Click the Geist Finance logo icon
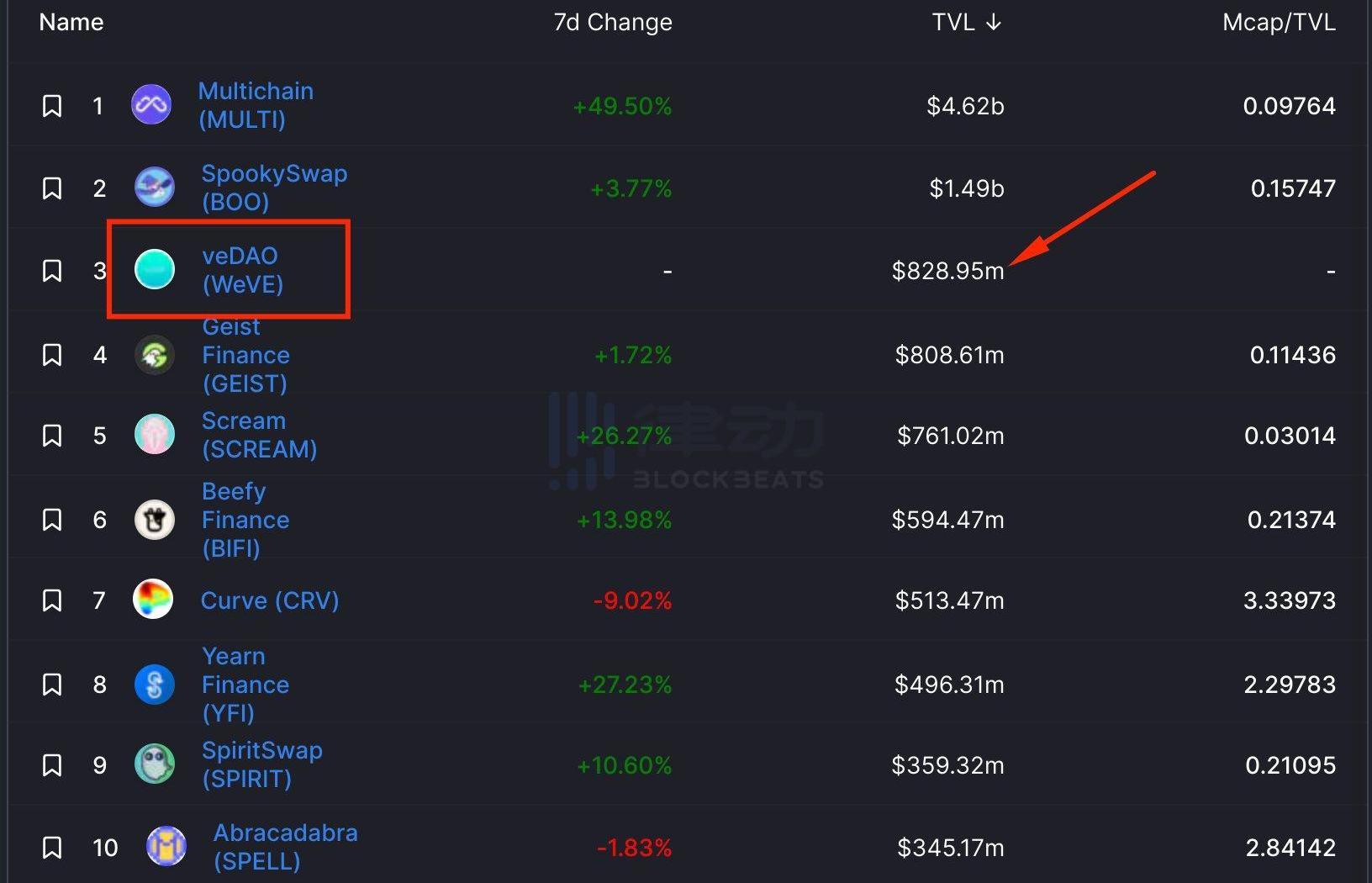The width and height of the screenshot is (1372, 883). click(155, 355)
